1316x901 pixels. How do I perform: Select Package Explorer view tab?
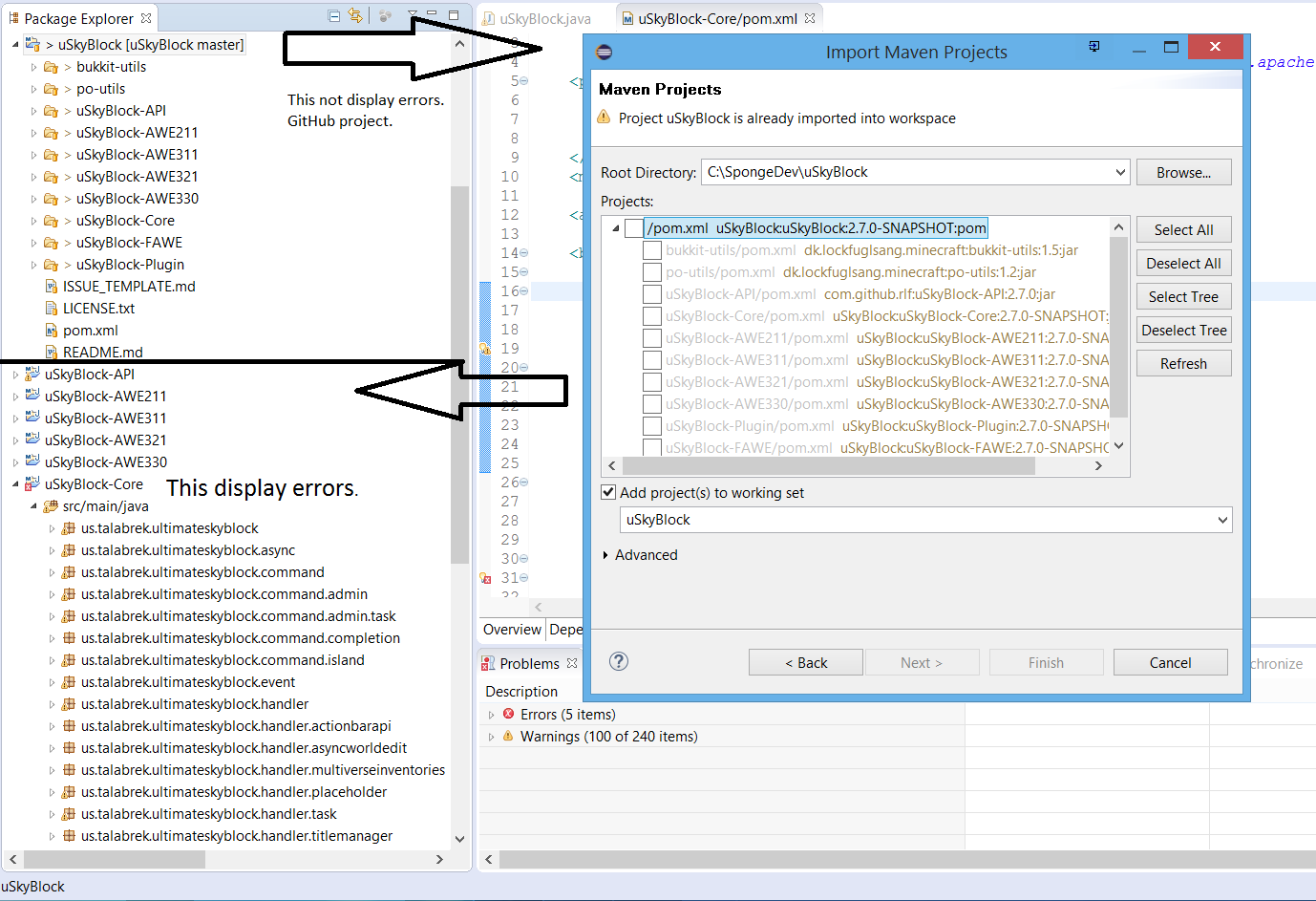coord(78,18)
